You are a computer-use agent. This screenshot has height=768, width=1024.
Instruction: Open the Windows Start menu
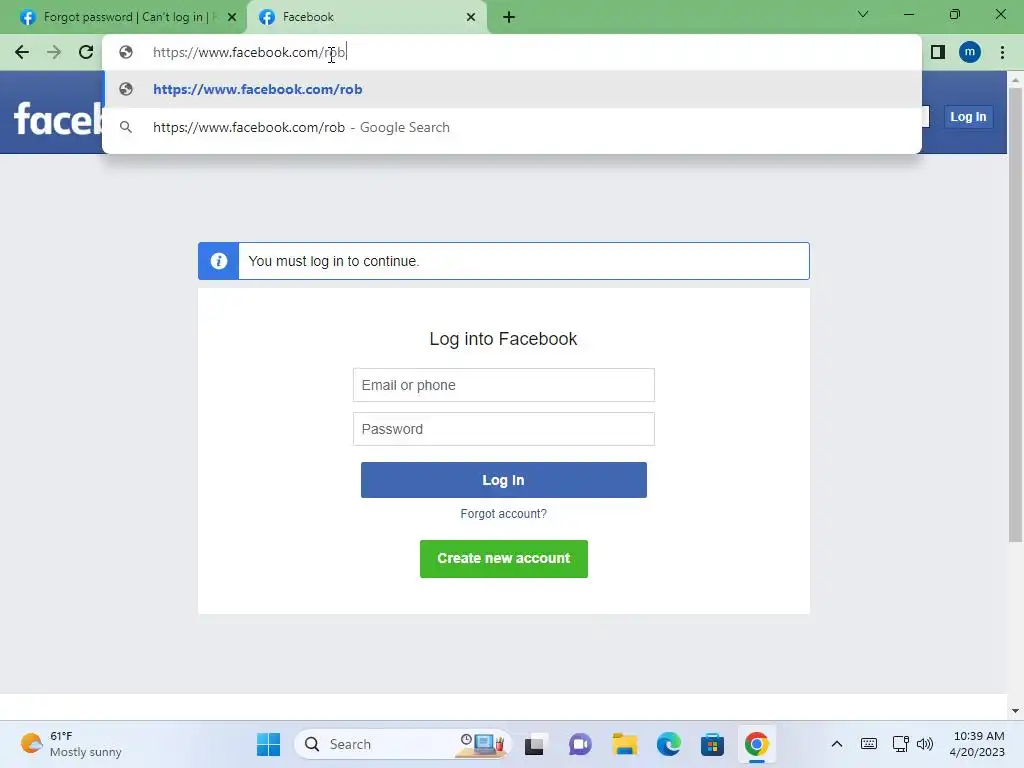[x=268, y=744]
